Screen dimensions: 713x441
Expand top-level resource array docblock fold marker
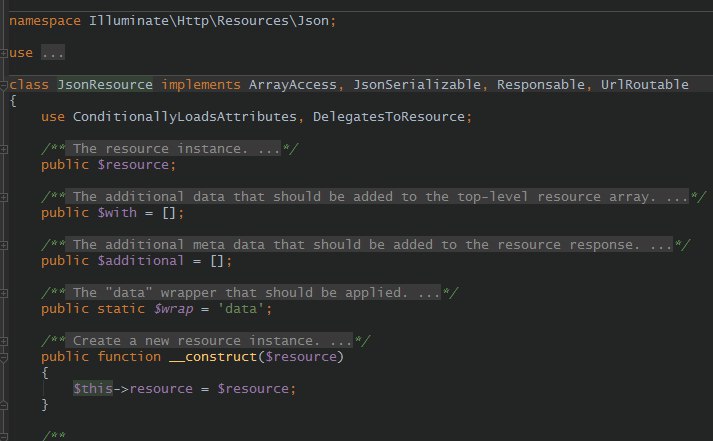click(4, 197)
